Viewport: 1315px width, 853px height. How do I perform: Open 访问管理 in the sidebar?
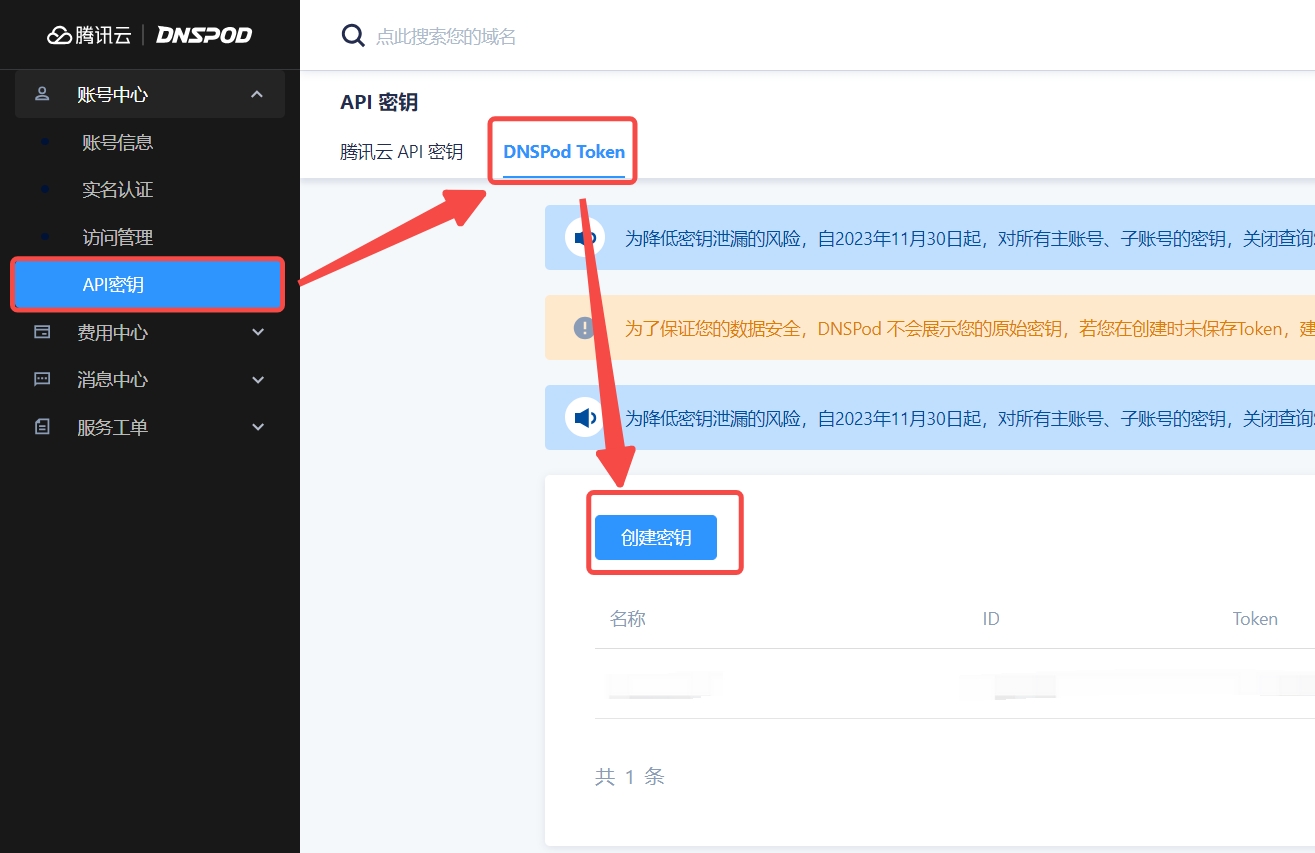click(x=118, y=237)
